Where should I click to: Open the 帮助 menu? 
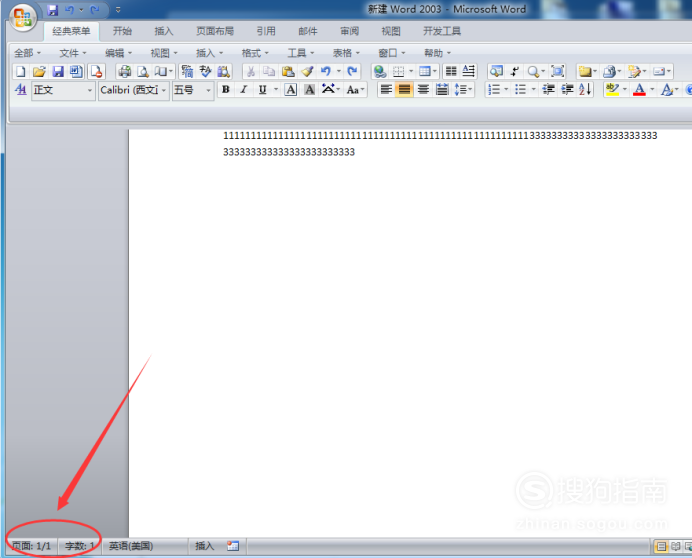437,53
